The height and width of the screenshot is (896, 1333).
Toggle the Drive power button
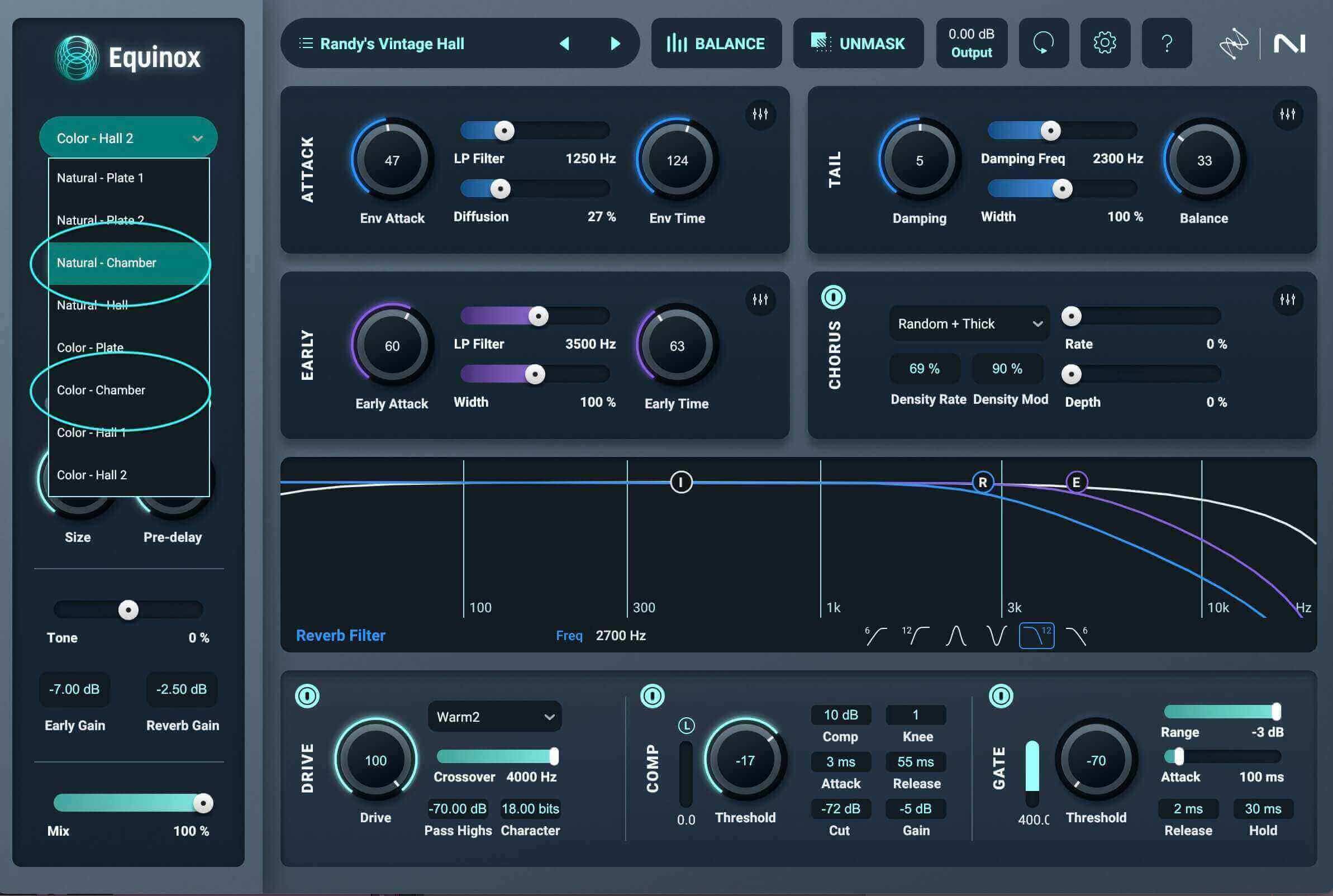(307, 696)
